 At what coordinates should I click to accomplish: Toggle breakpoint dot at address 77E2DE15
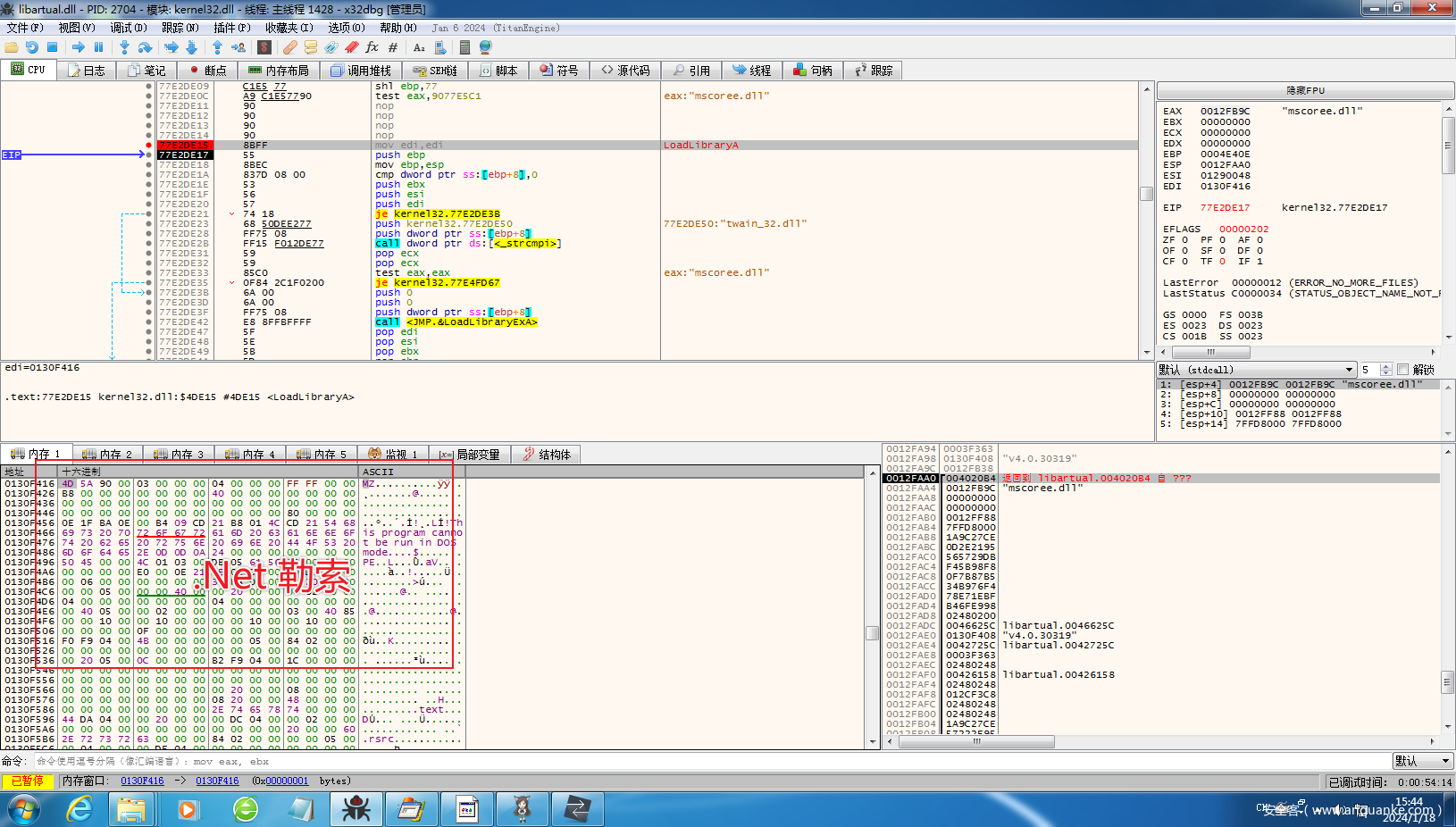(x=148, y=145)
